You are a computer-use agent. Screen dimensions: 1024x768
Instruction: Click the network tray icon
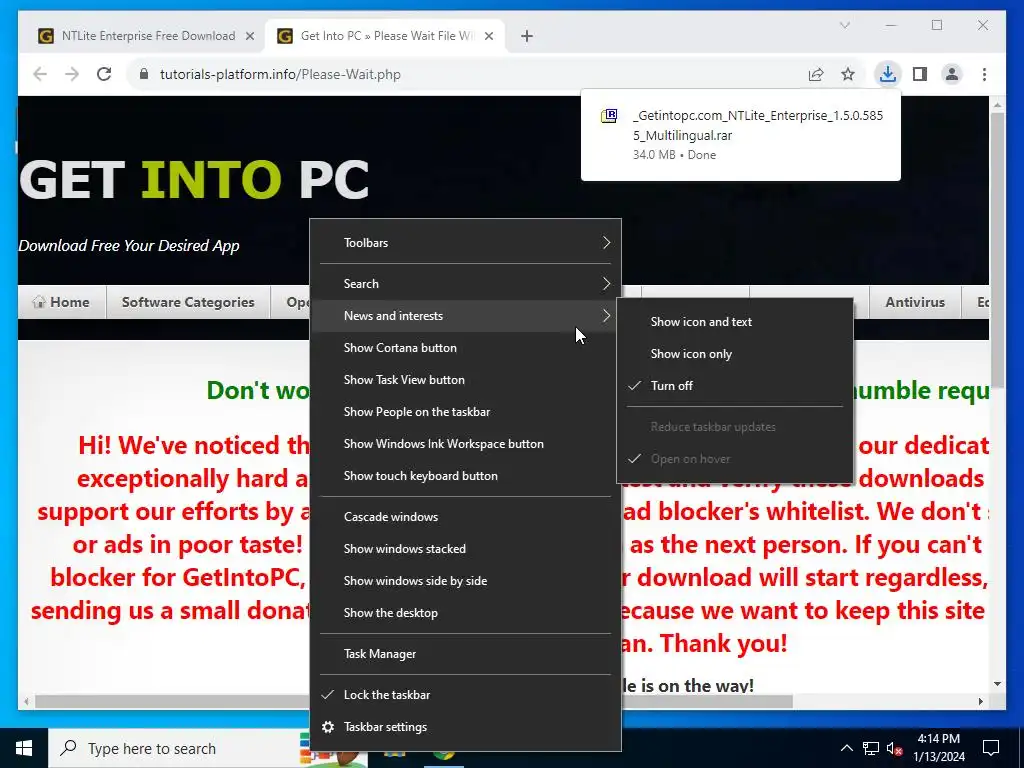(x=871, y=748)
